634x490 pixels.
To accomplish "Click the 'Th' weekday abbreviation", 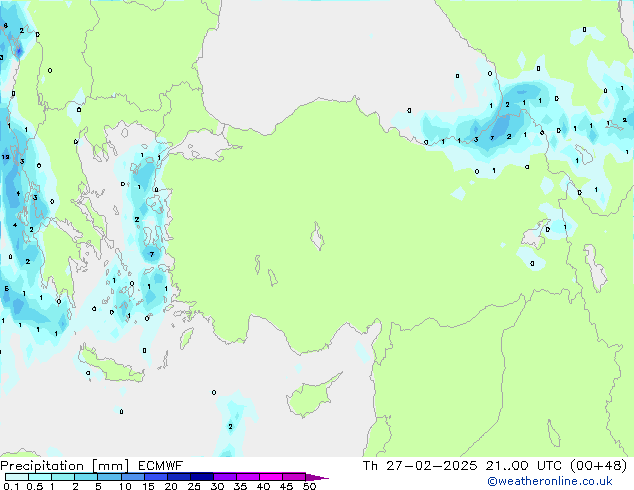I will click(x=370, y=466).
